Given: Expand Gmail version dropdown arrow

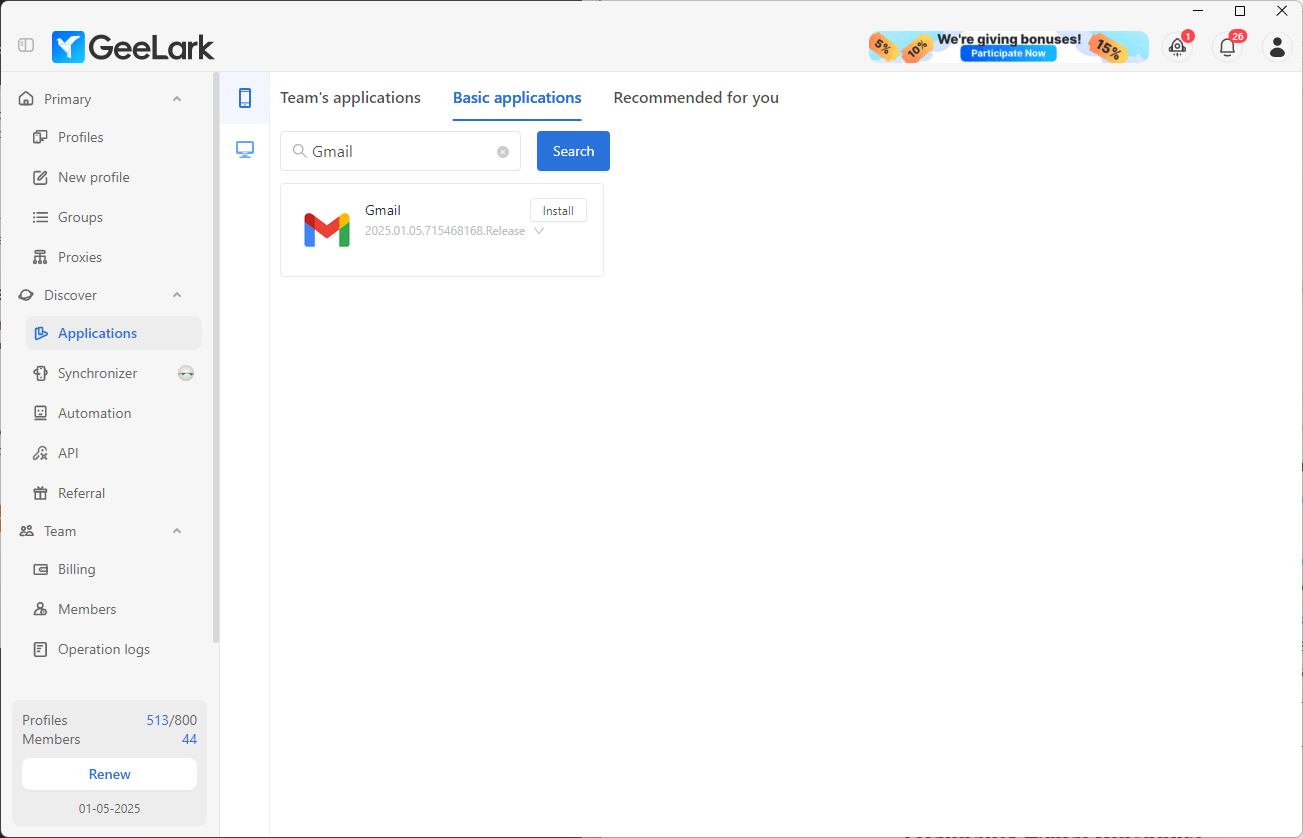Looking at the screenshot, I should coord(539,231).
